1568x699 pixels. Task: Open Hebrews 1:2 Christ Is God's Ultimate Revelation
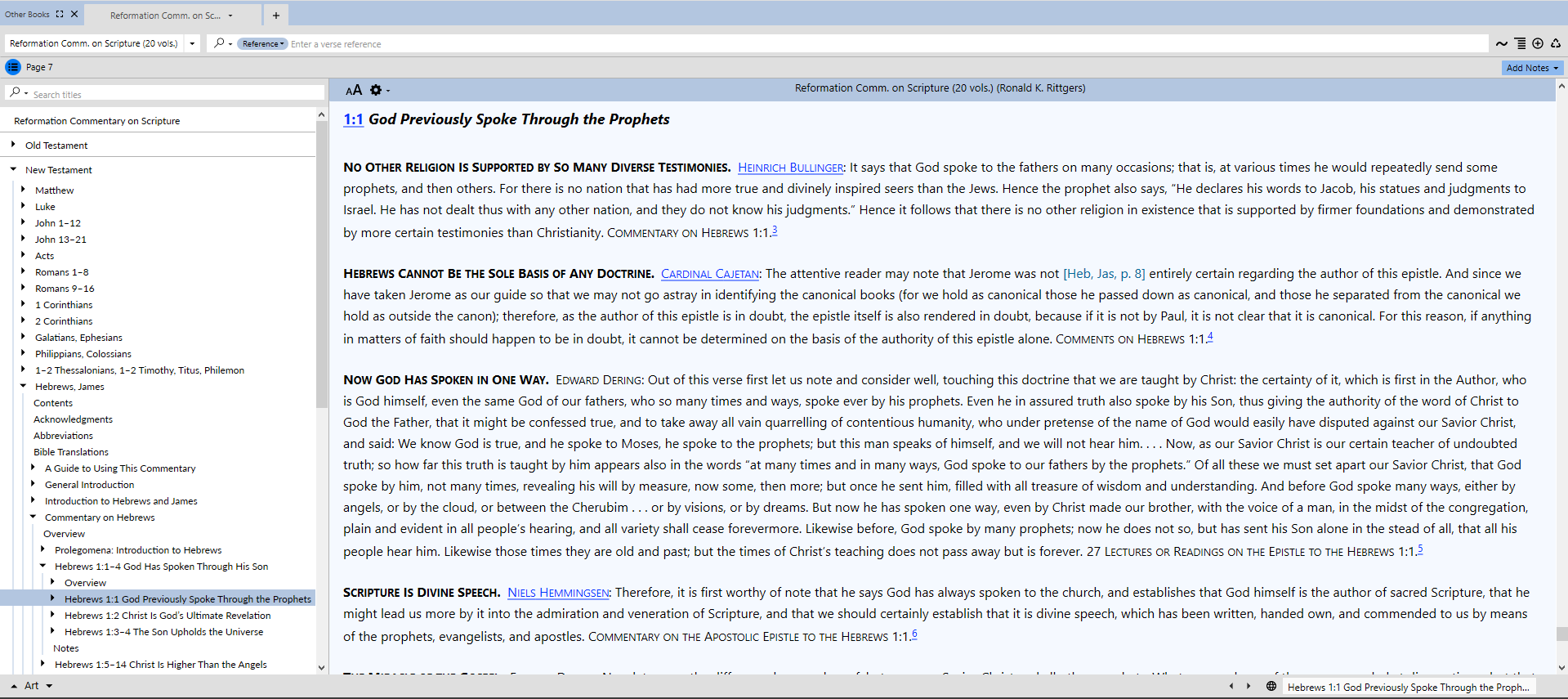(x=168, y=616)
